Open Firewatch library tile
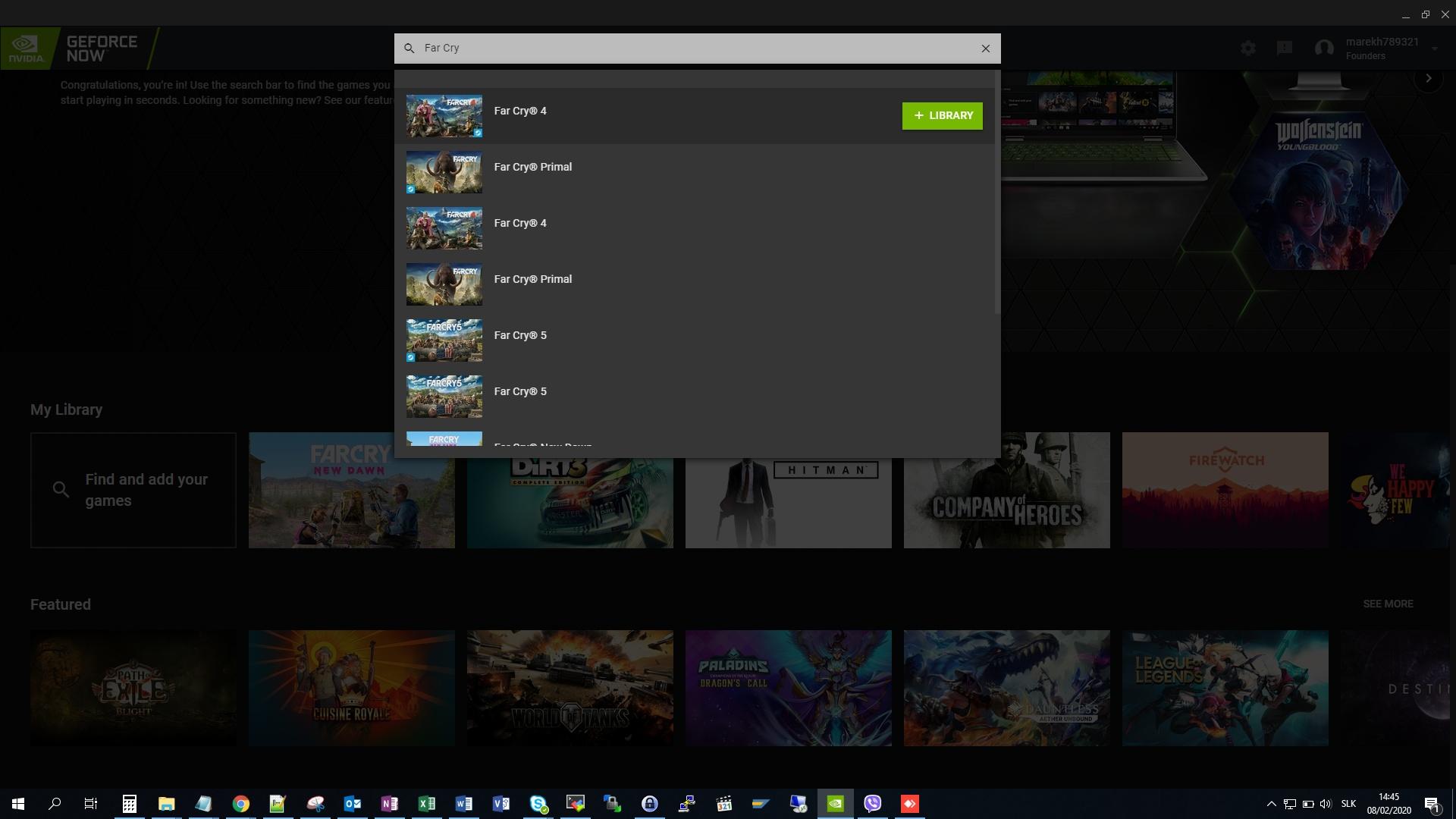This screenshot has height=819, width=1456. click(x=1225, y=490)
